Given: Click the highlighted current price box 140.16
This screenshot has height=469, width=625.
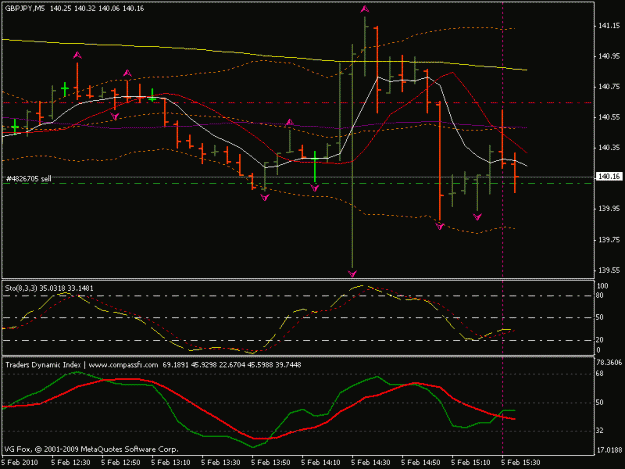Looking at the screenshot, I should tap(609, 177).
